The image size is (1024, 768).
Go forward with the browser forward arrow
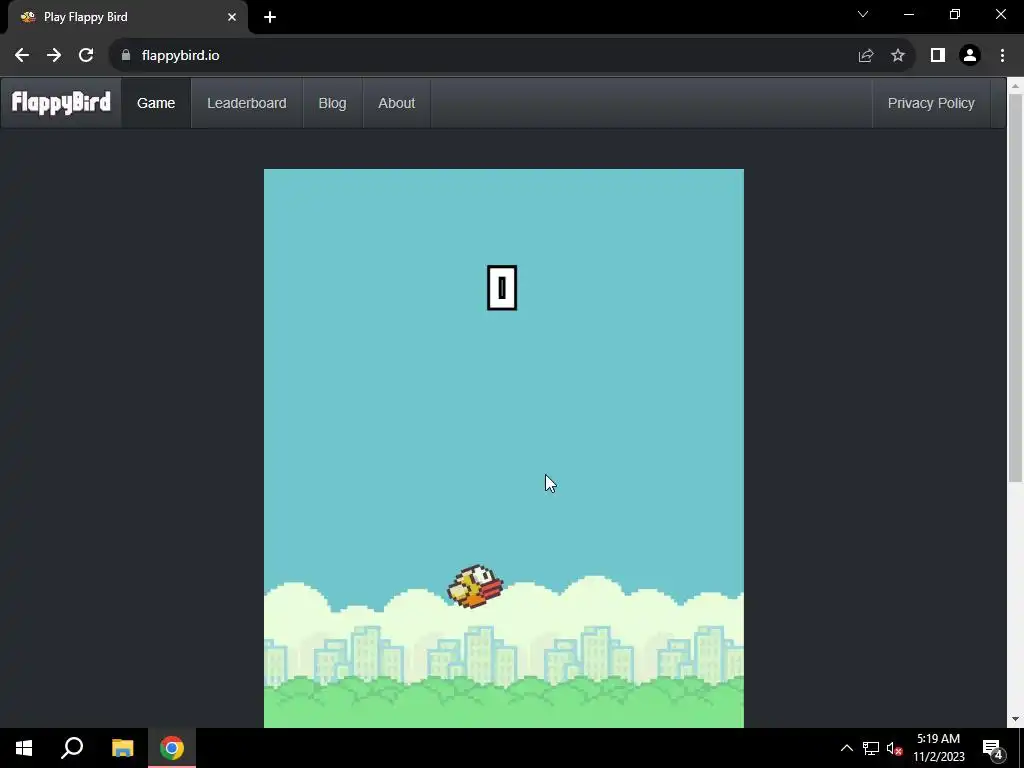tap(54, 56)
